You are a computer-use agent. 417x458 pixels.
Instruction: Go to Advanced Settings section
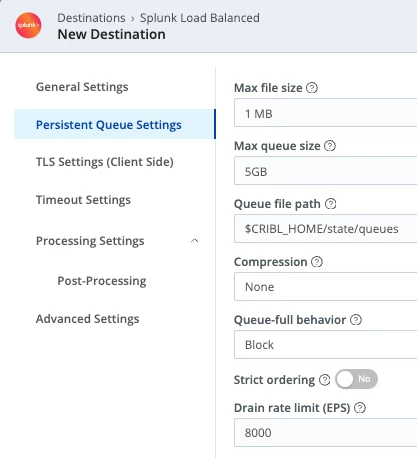tap(88, 319)
